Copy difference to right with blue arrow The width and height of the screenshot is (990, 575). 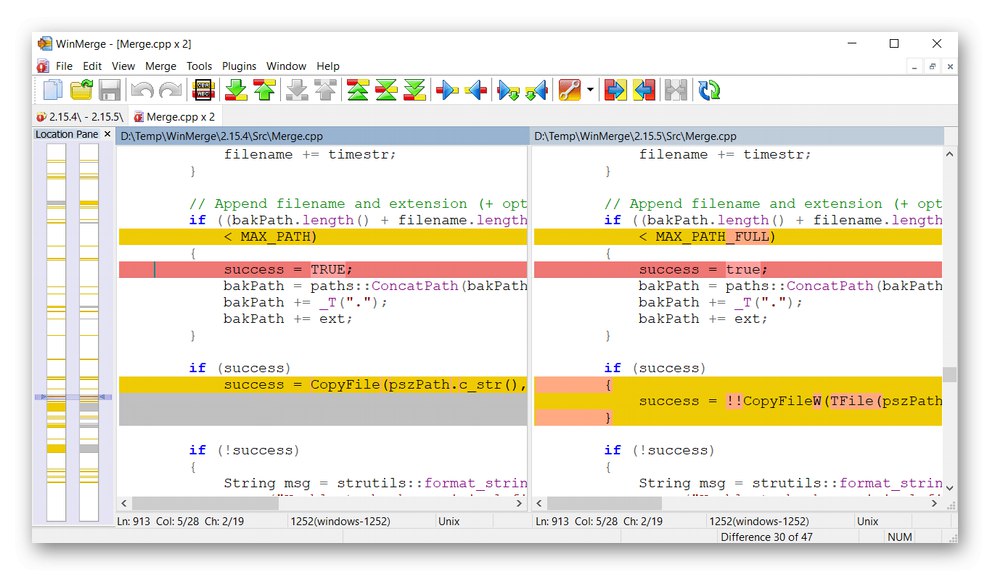448,91
